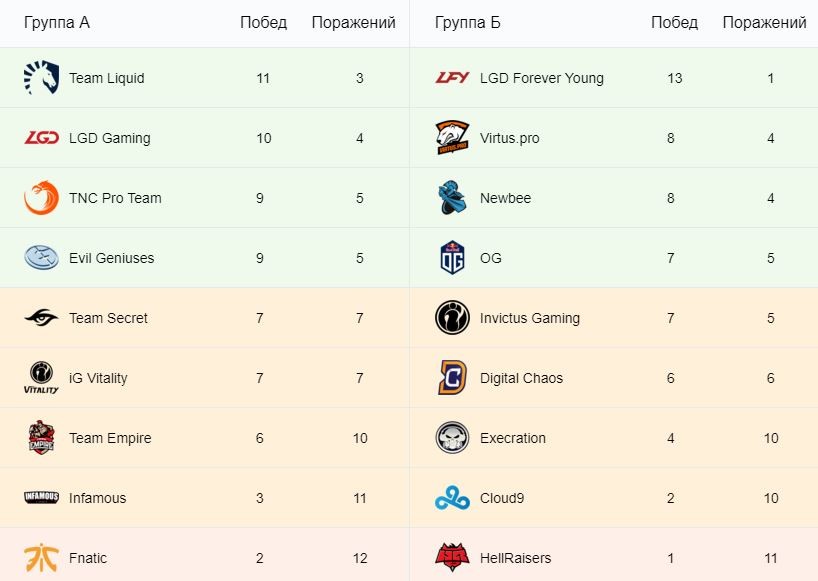Click the Team Secret eye logo
This screenshot has height=581, width=818.
41,318
